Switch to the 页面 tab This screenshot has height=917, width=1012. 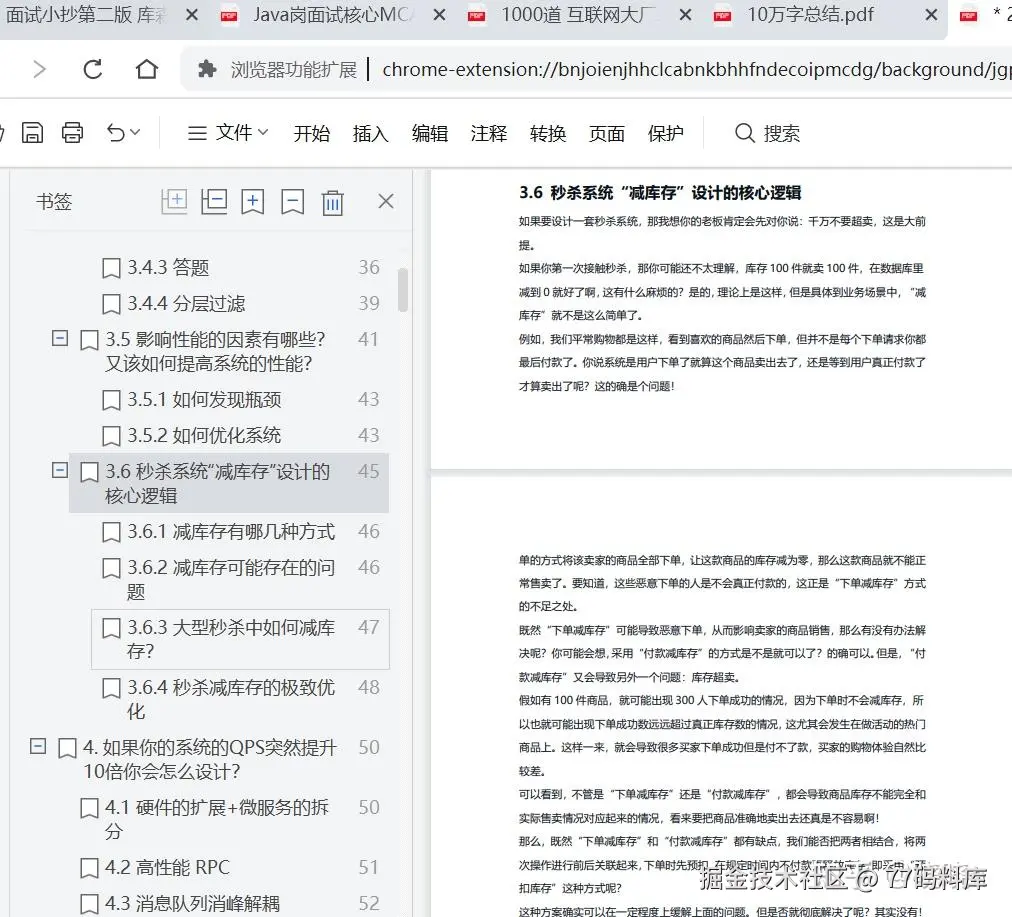607,134
